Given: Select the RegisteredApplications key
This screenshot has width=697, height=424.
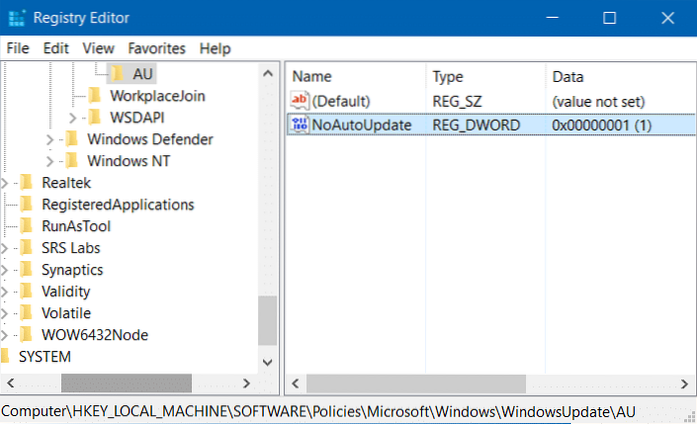Looking at the screenshot, I should pyautogui.click(x=118, y=204).
